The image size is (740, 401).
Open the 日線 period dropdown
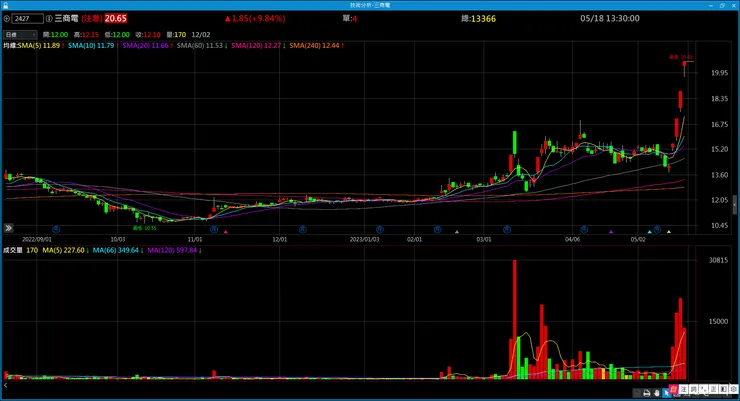20,34
